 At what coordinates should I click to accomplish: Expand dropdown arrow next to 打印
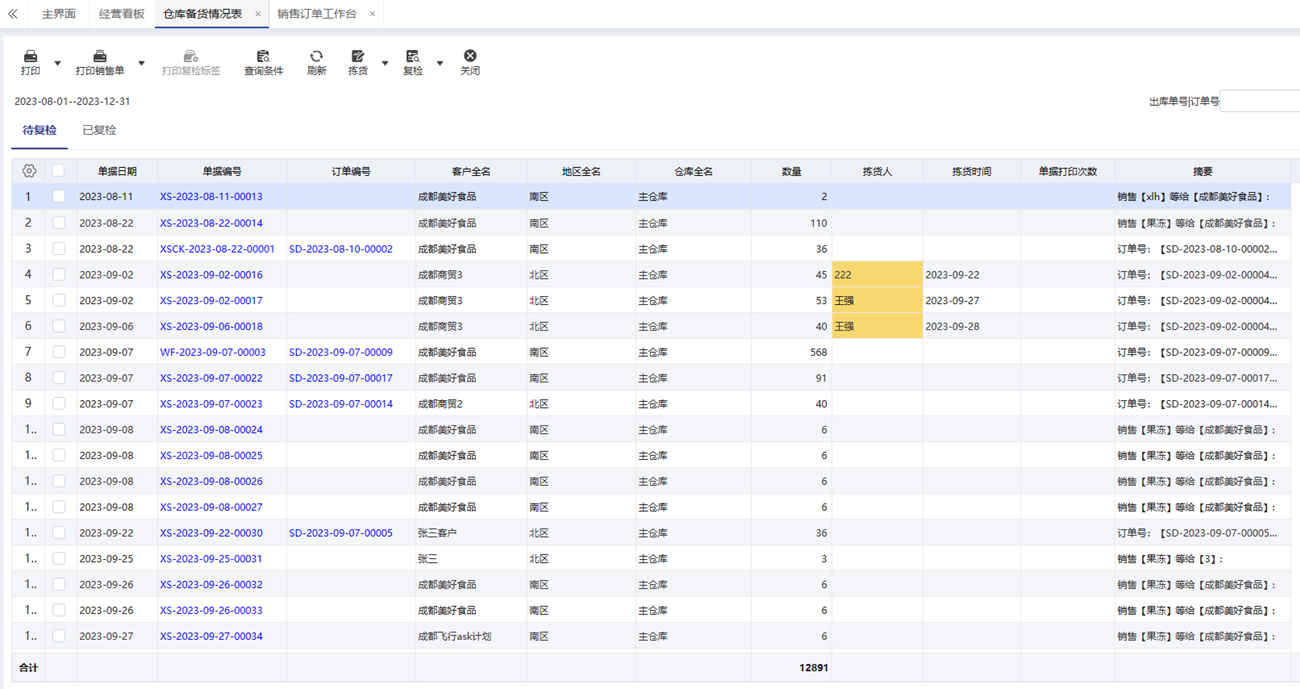point(57,64)
